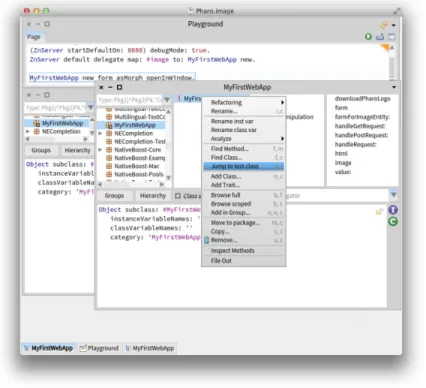Click the blue instance-side circle icon

[393, 210]
